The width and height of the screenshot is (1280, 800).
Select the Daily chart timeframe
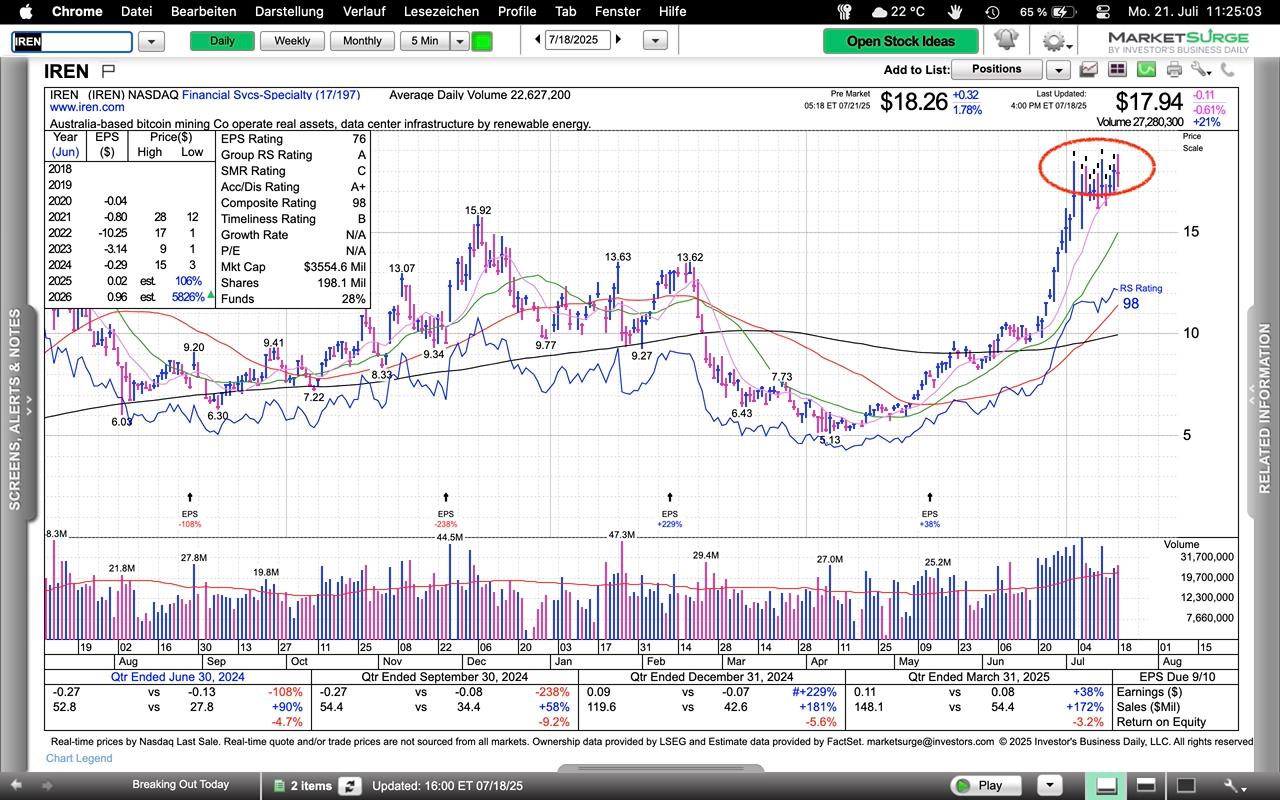click(x=222, y=41)
